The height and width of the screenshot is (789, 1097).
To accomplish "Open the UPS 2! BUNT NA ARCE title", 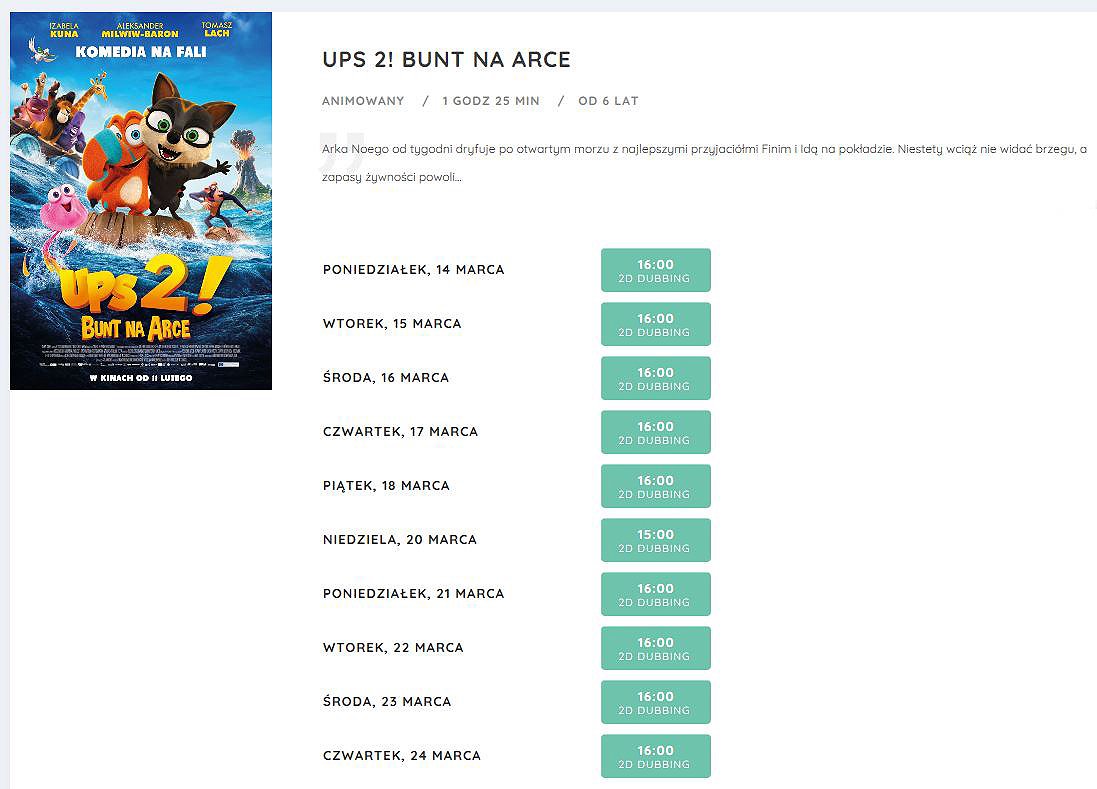I will click(x=446, y=59).
